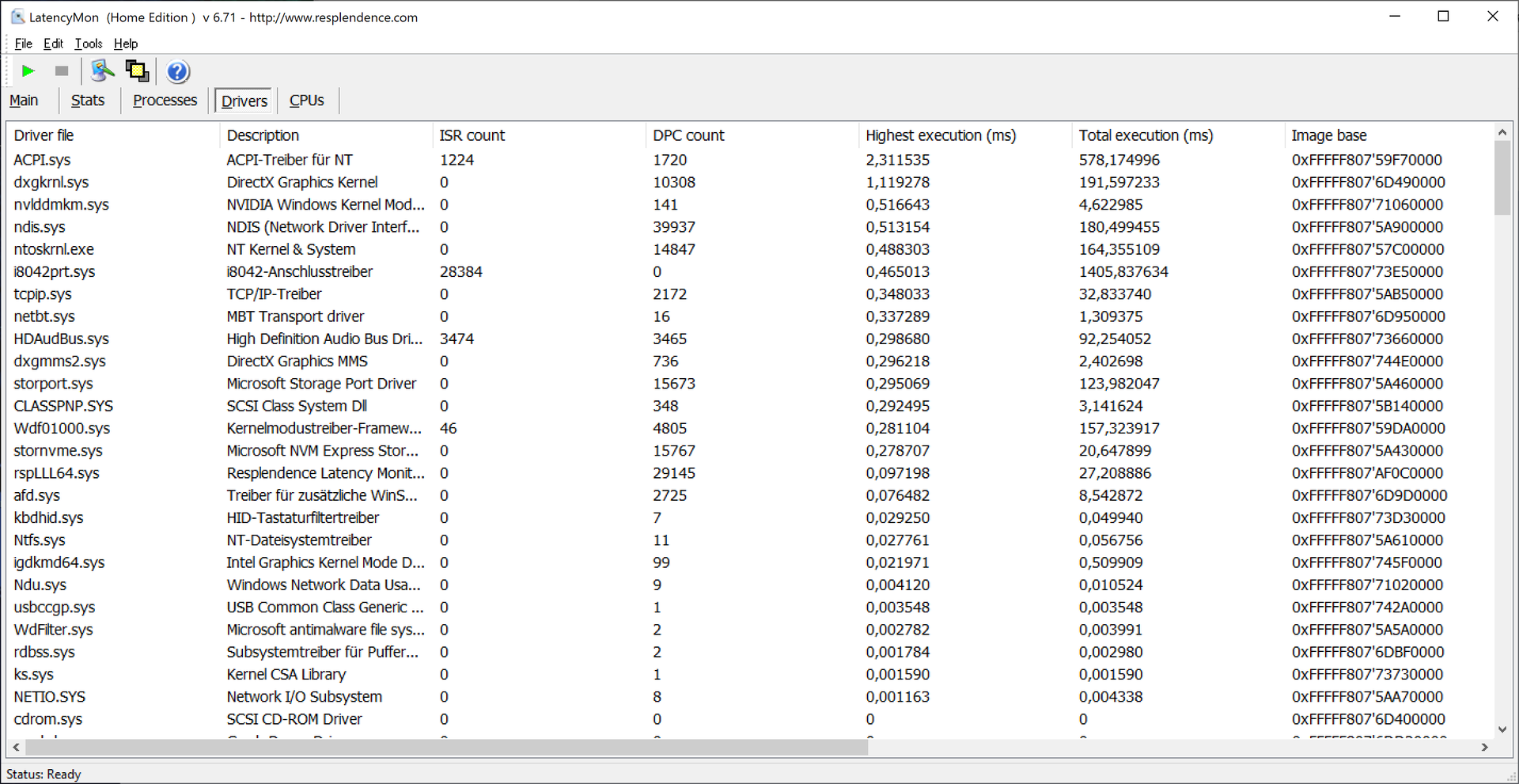Select the NETIO.SYS driver row

click(749, 697)
